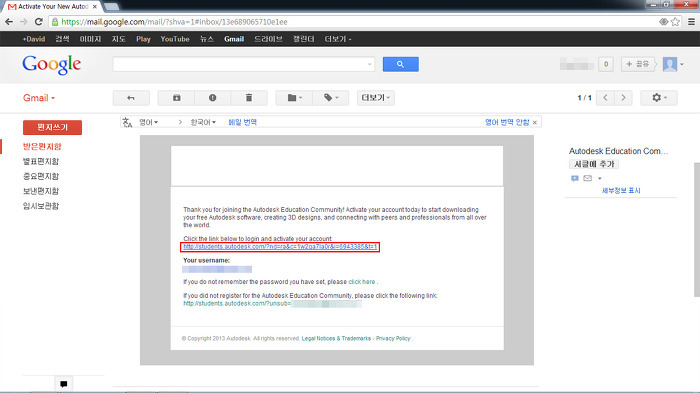Open YouTube from the Google bar

pos(175,39)
